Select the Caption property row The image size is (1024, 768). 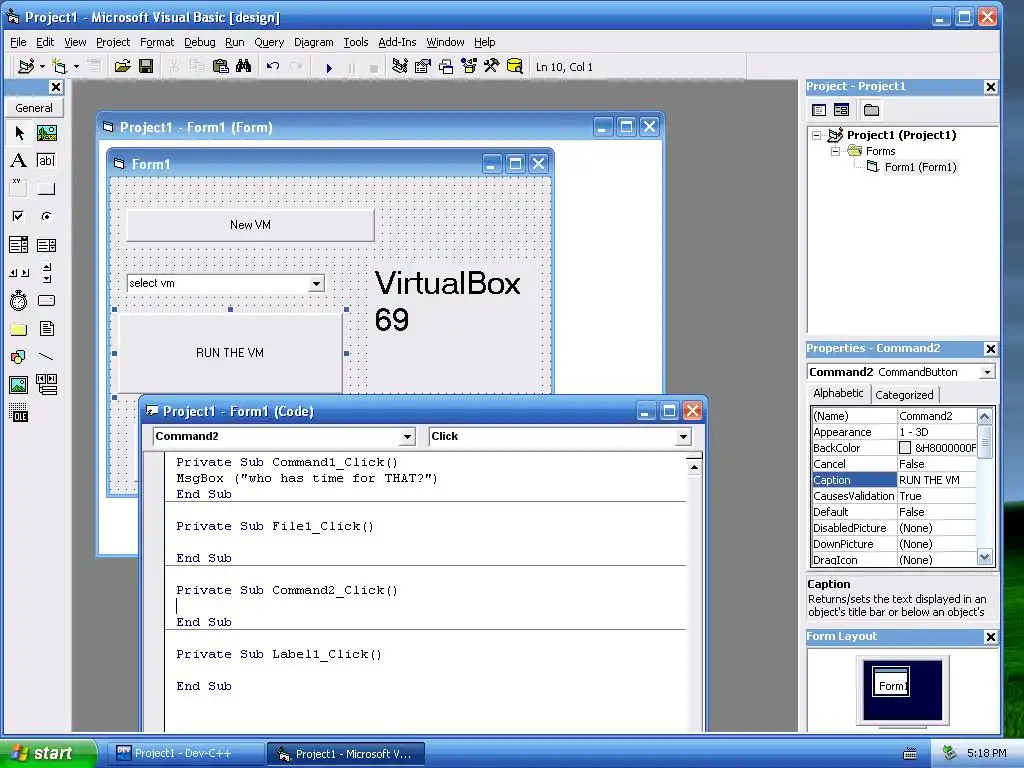coord(894,480)
